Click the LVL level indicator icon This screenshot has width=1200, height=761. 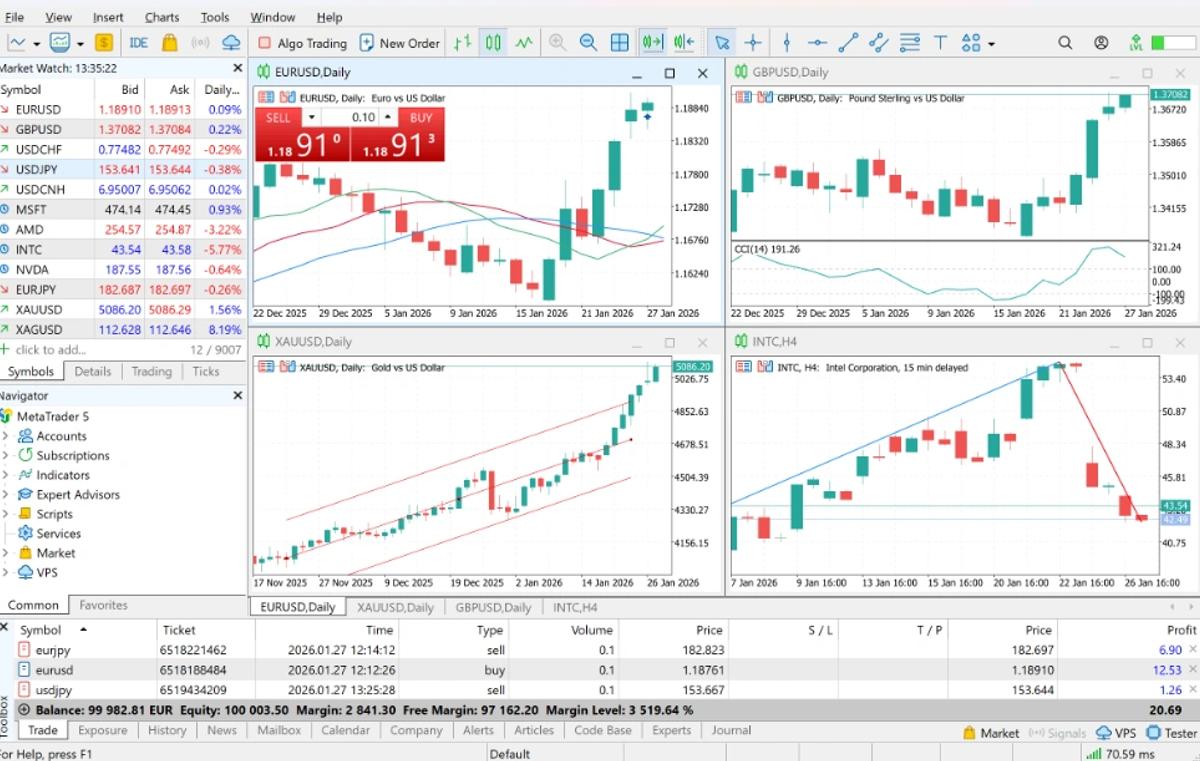(x=1135, y=43)
